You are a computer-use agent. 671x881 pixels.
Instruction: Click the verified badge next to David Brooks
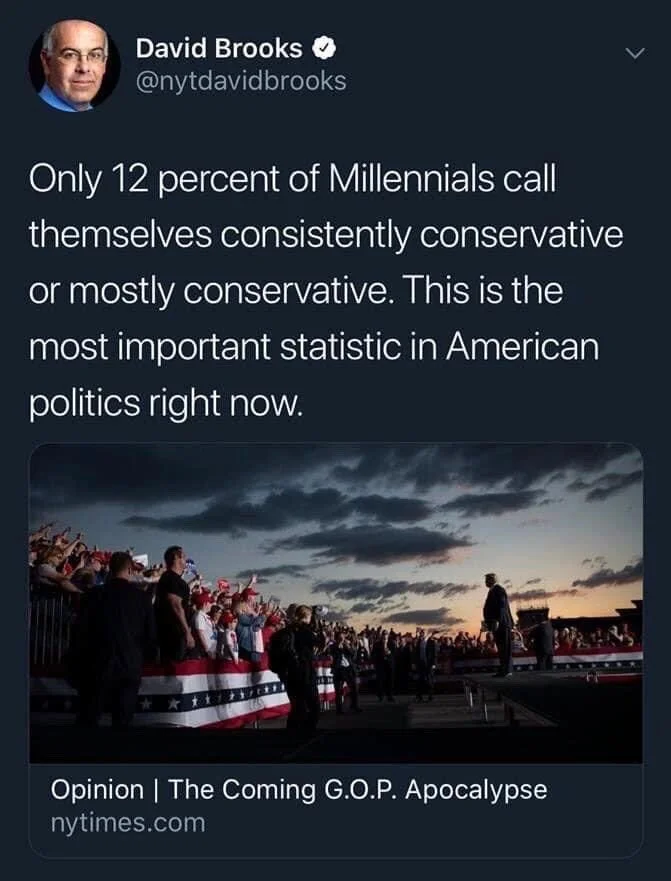click(323, 49)
